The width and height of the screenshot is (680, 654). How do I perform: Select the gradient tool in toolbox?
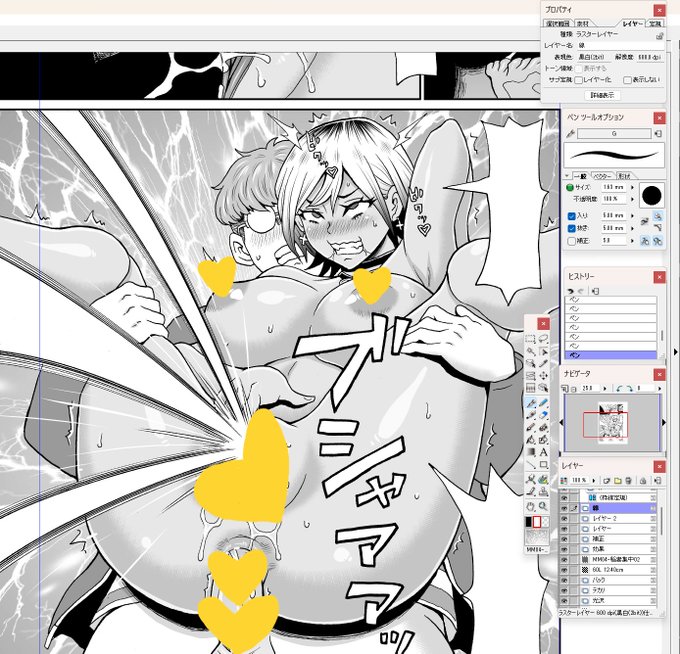point(530,451)
